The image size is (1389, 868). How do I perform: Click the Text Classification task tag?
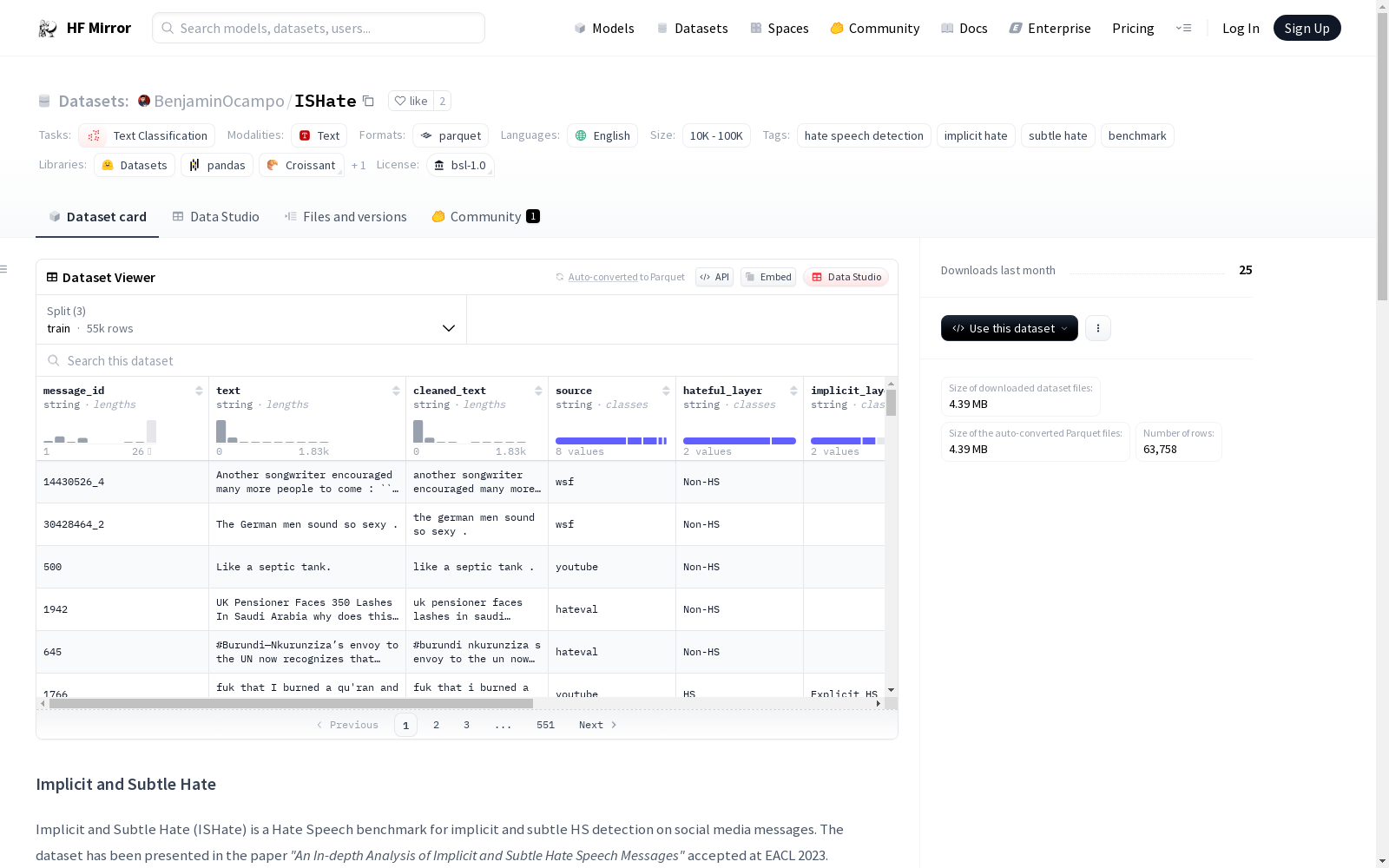click(x=147, y=135)
